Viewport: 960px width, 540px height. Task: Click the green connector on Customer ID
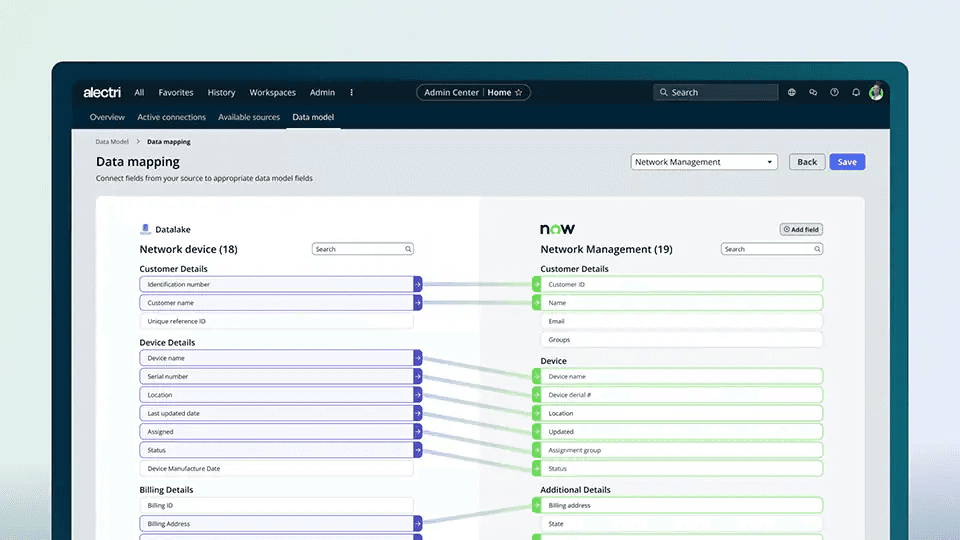click(x=537, y=284)
